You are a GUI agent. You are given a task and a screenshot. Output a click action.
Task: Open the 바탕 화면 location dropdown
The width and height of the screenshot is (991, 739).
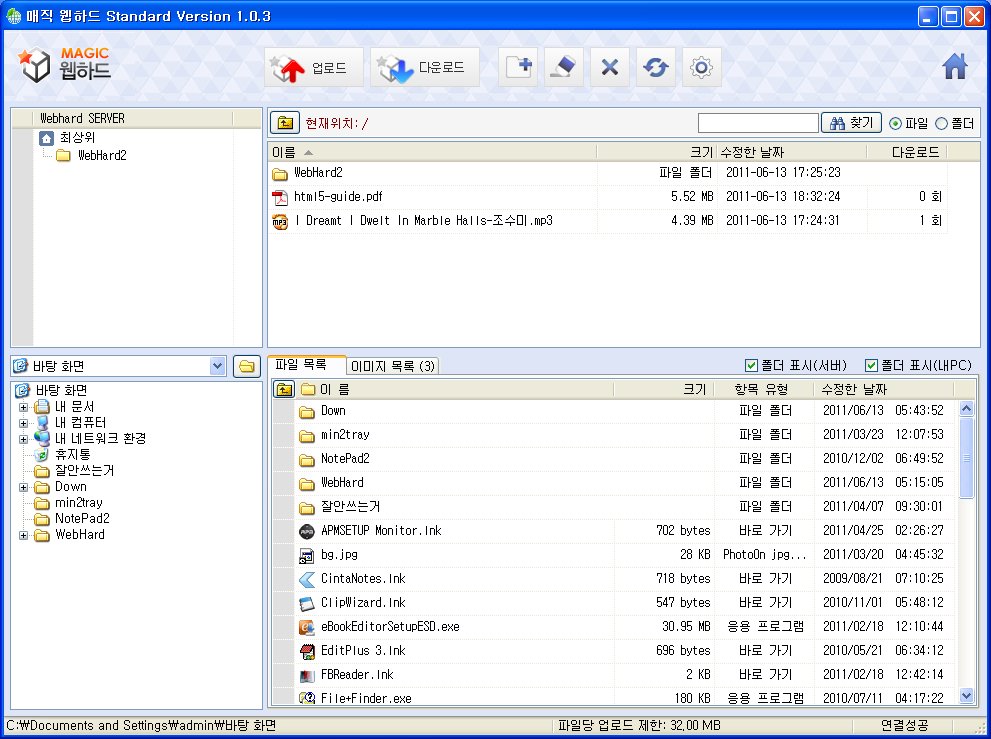tap(218, 366)
